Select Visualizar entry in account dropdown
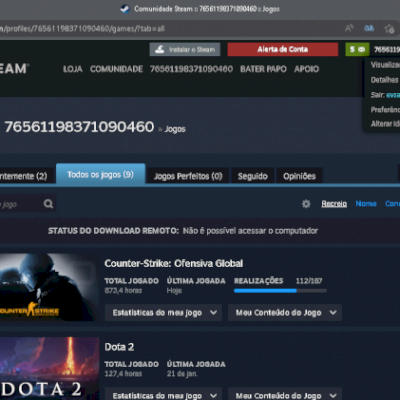The image size is (400, 400). (385, 65)
